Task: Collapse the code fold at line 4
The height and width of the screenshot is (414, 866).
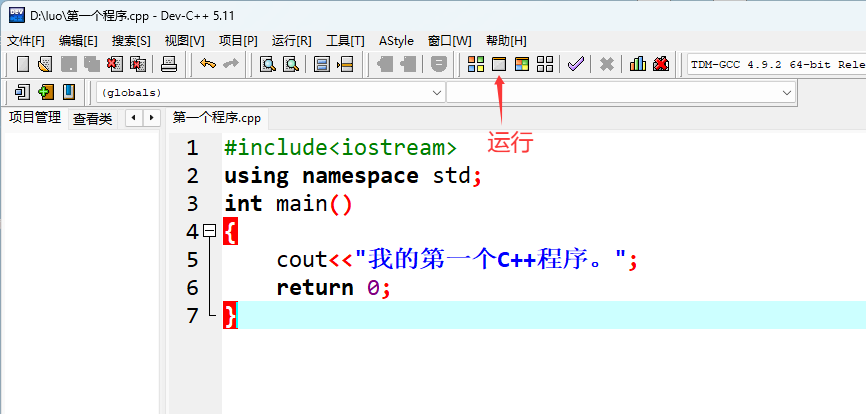Action: tap(209, 231)
